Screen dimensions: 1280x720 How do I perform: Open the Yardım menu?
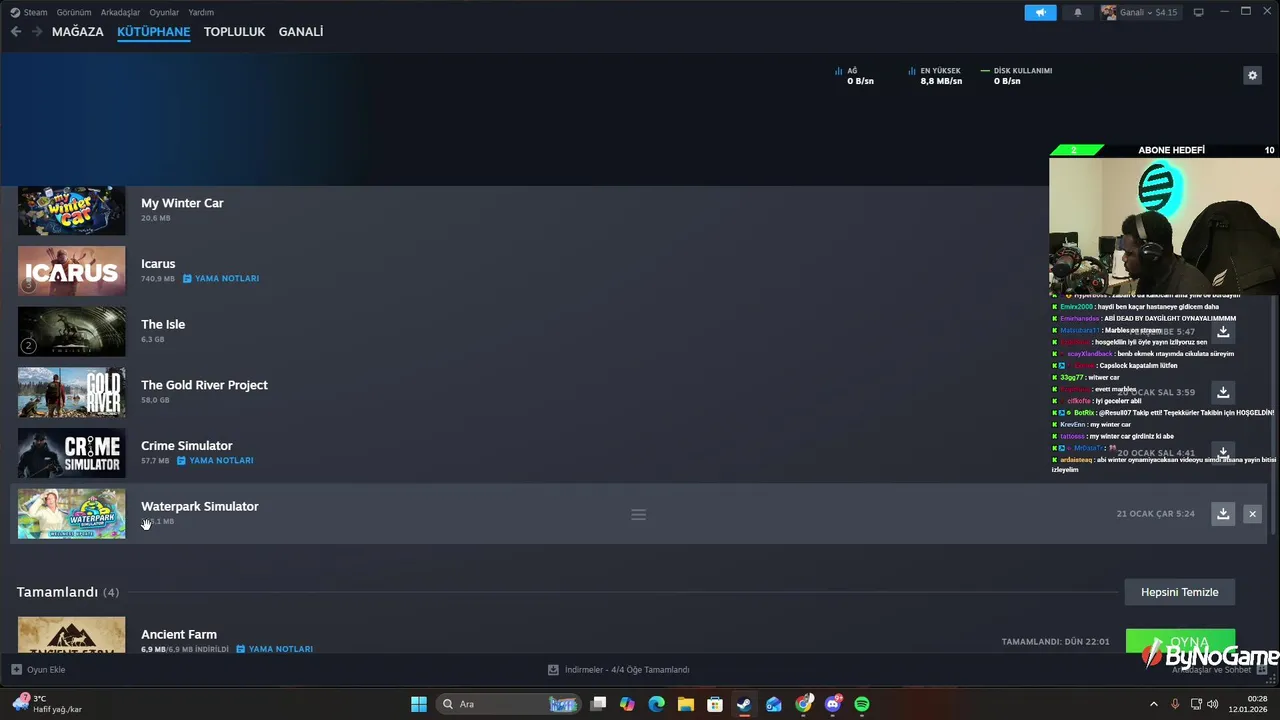pos(201,12)
